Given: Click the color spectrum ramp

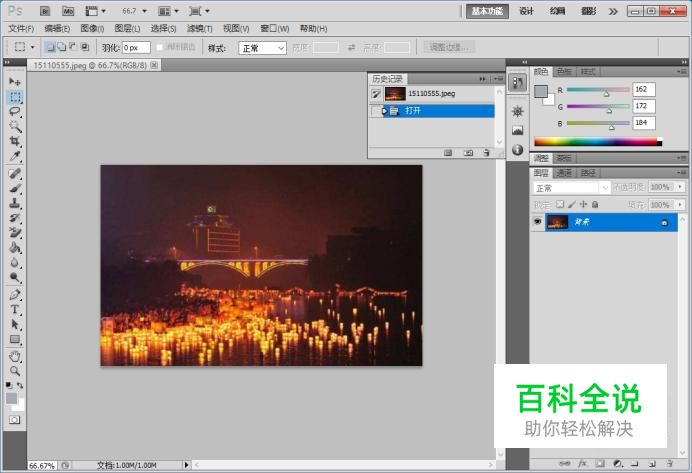Looking at the screenshot, I should coord(598,142).
